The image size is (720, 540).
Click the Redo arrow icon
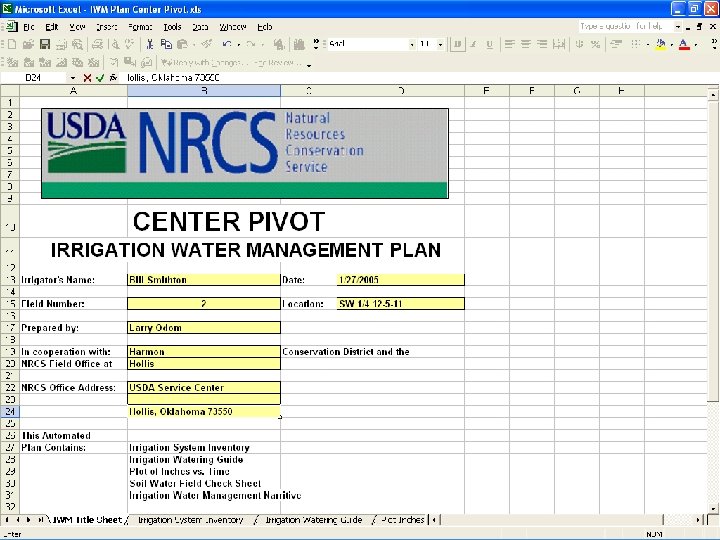(x=251, y=44)
